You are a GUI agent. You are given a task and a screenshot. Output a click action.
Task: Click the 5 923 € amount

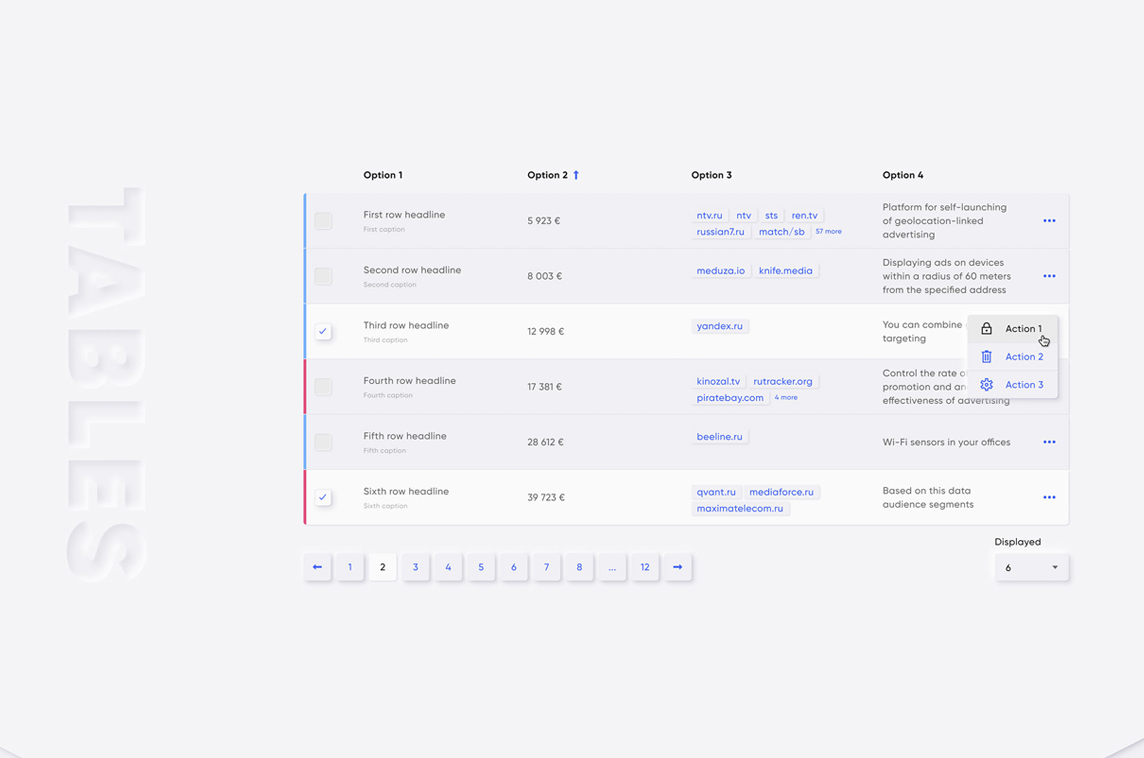(544, 220)
